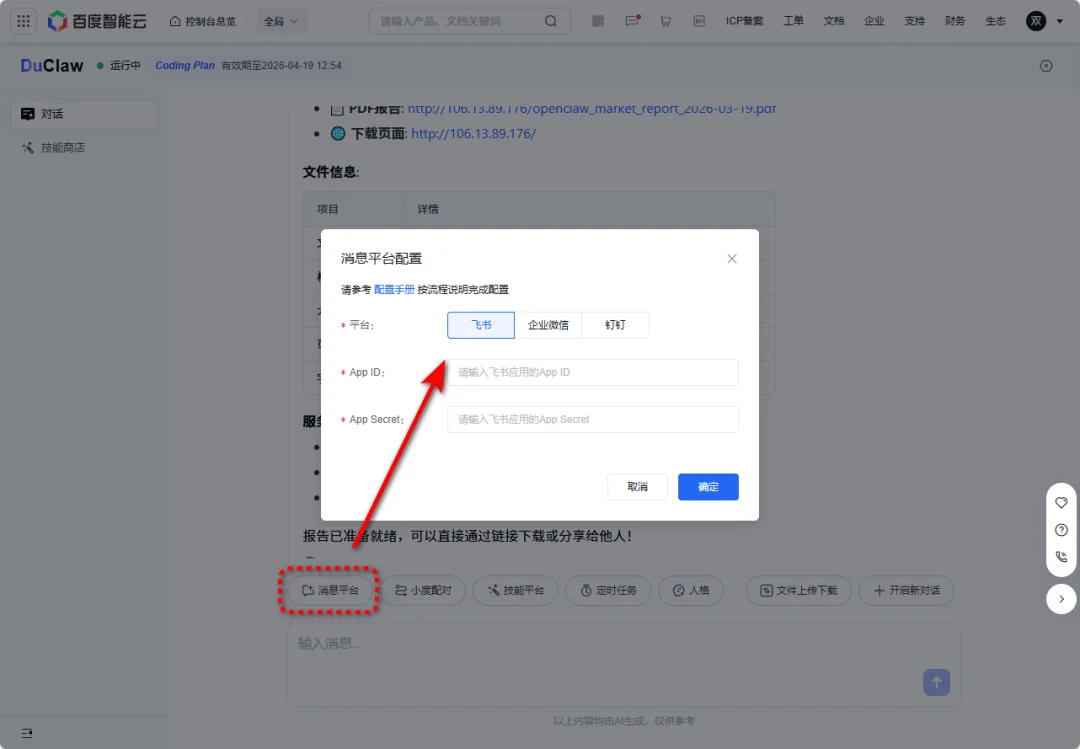Viewport: 1080px width, 749px height.
Task: Open 技能商店 in the sidebar
Action: pyautogui.click(x=62, y=148)
